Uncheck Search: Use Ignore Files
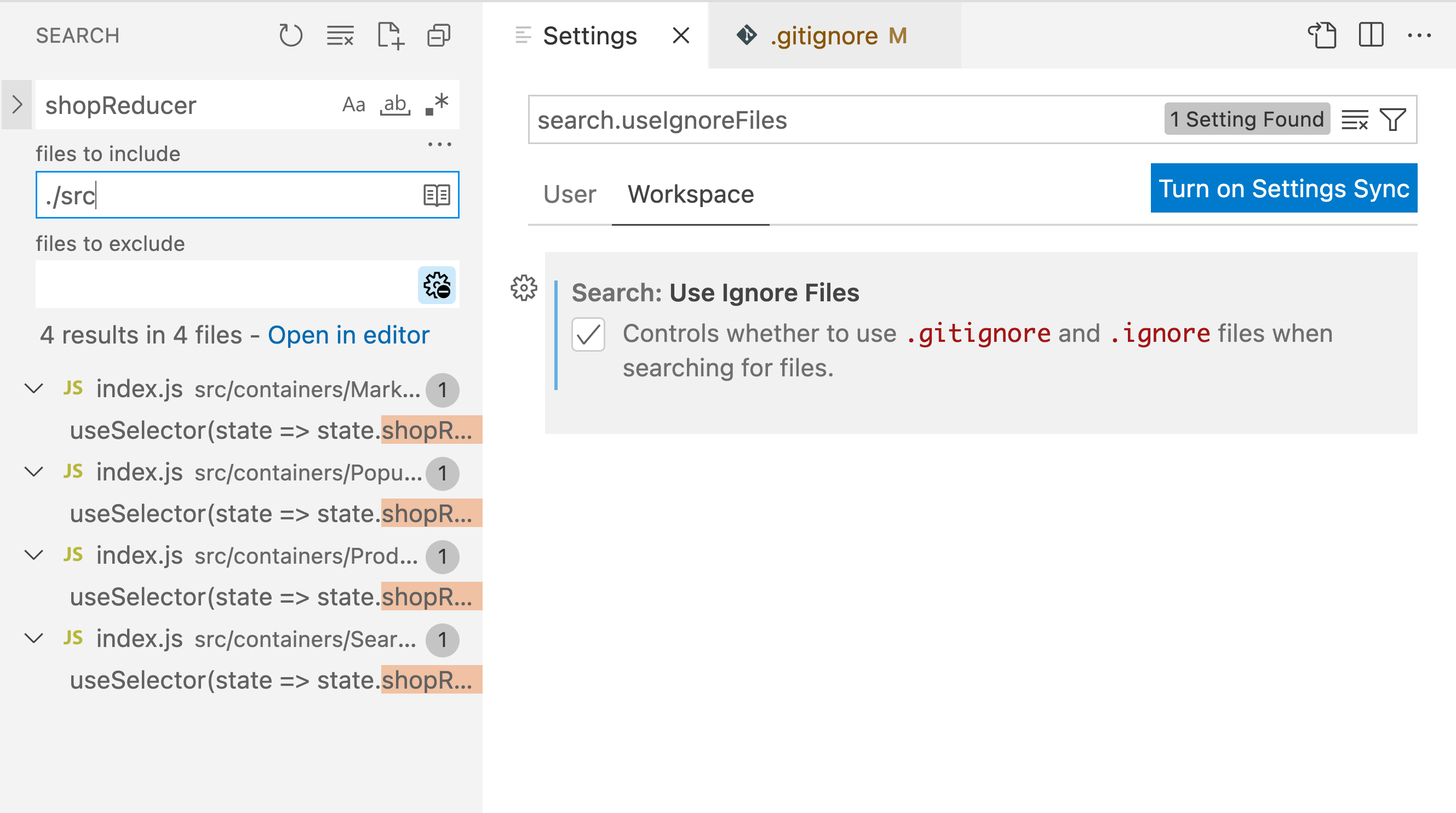1456x813 pixels. tap(588, 335)
